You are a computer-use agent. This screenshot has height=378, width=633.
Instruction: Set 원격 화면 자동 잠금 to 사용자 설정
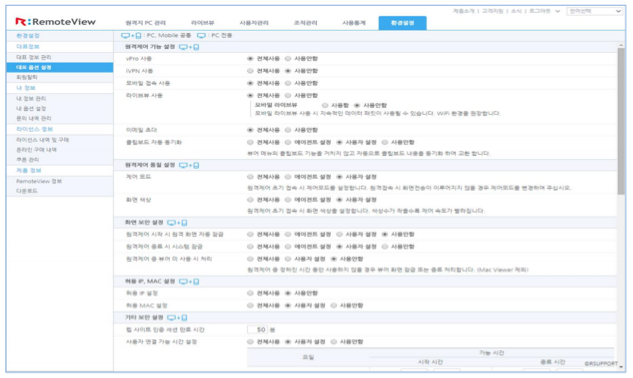coord(340,234)
